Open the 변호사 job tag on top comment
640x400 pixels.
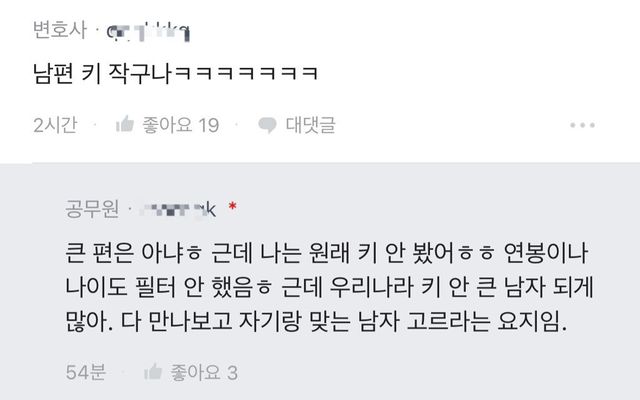point(60,30)
